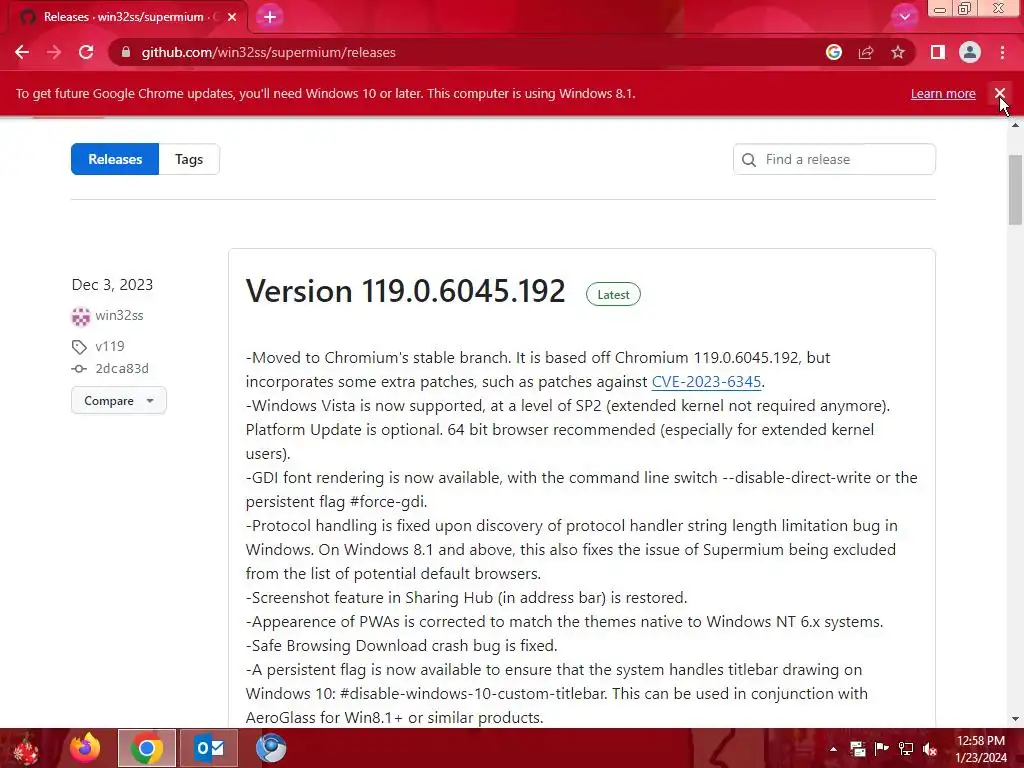Click the Google Chrome taskbar icon
The image size is (1024, 768).
click(x=147, y=748)
